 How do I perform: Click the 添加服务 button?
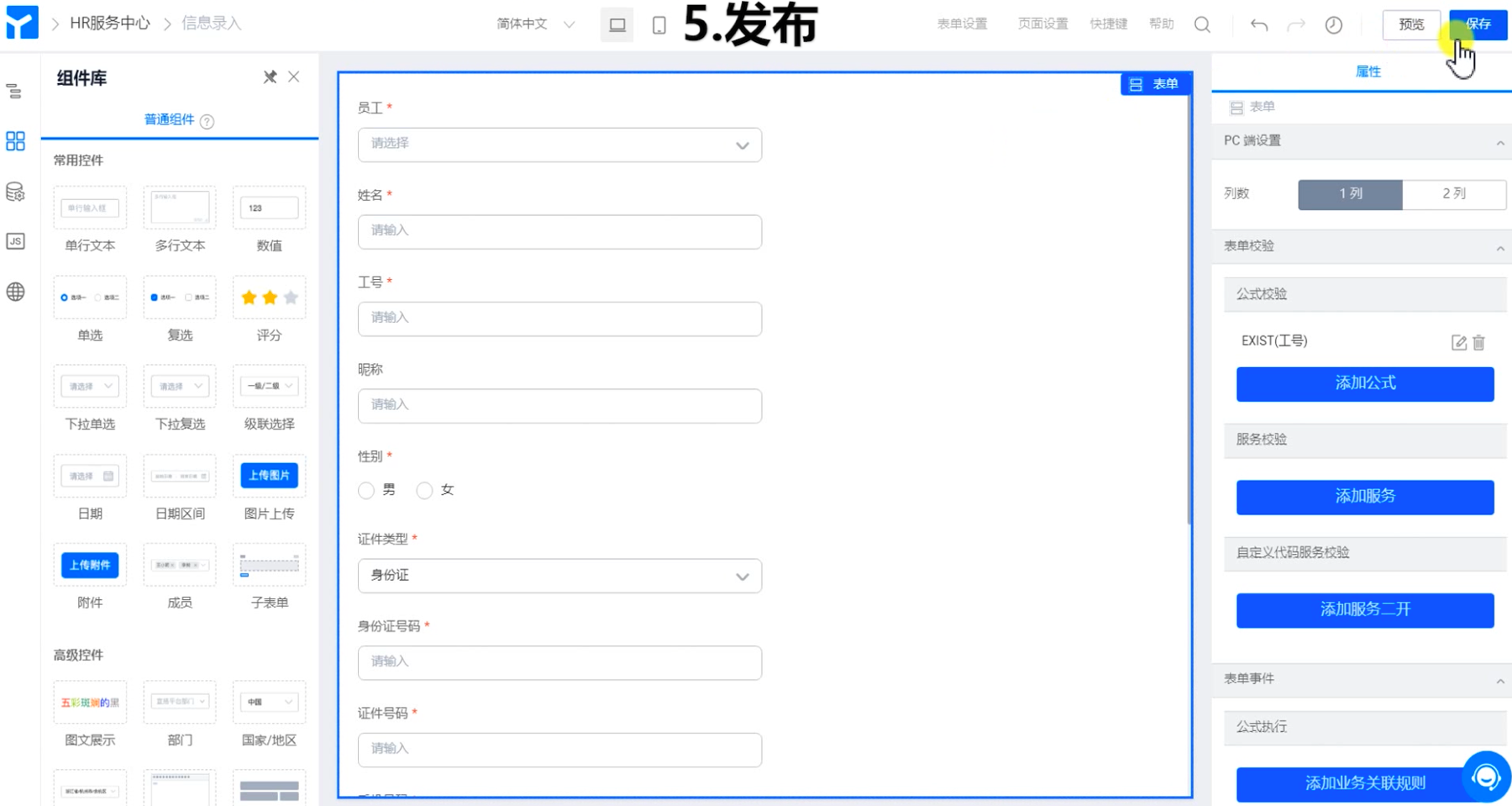click(1365, 497)
